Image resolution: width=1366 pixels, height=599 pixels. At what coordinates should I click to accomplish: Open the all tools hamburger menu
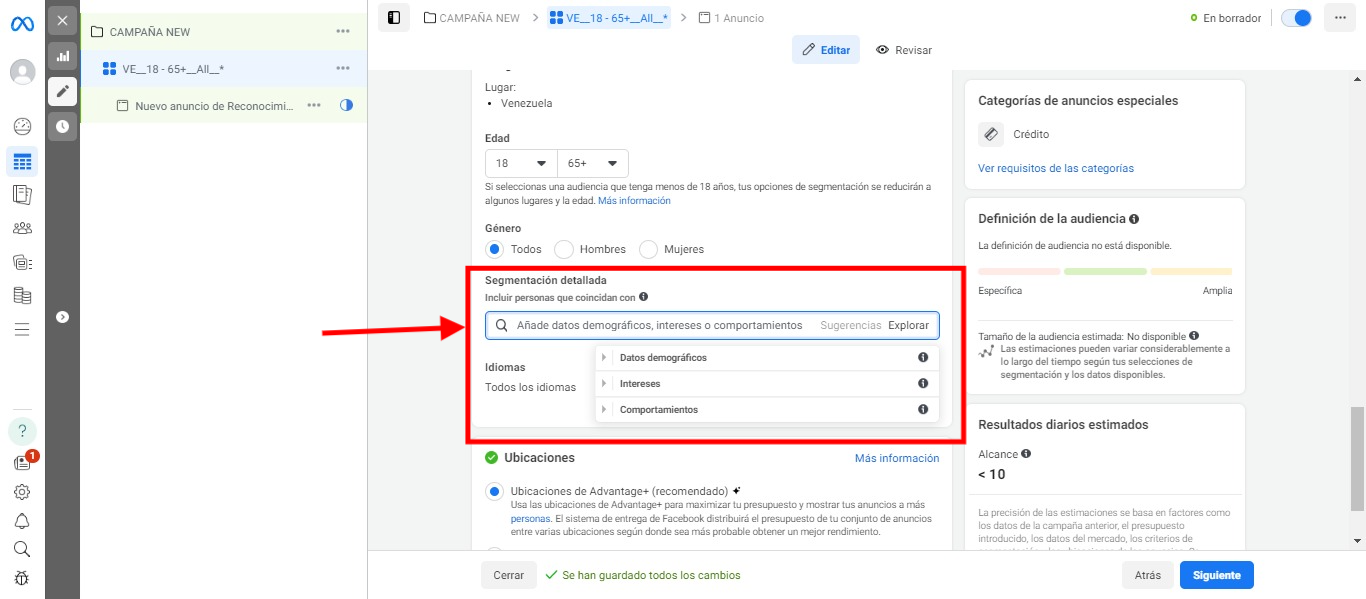point(22,329)
